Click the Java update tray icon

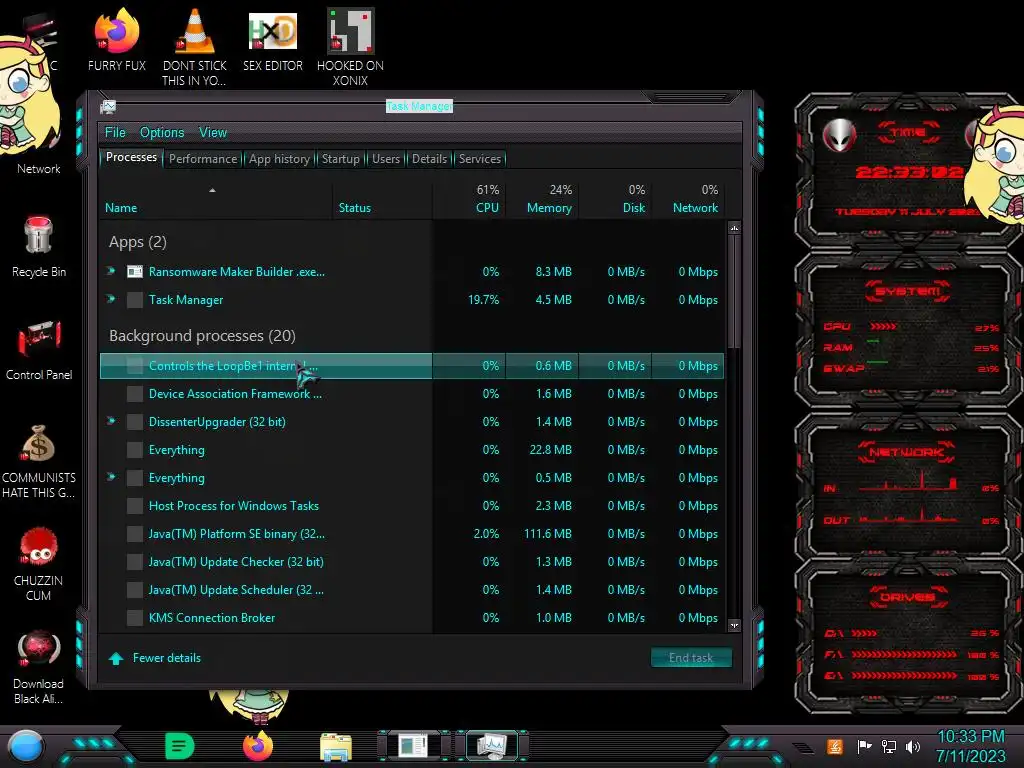tap(834, 746)
